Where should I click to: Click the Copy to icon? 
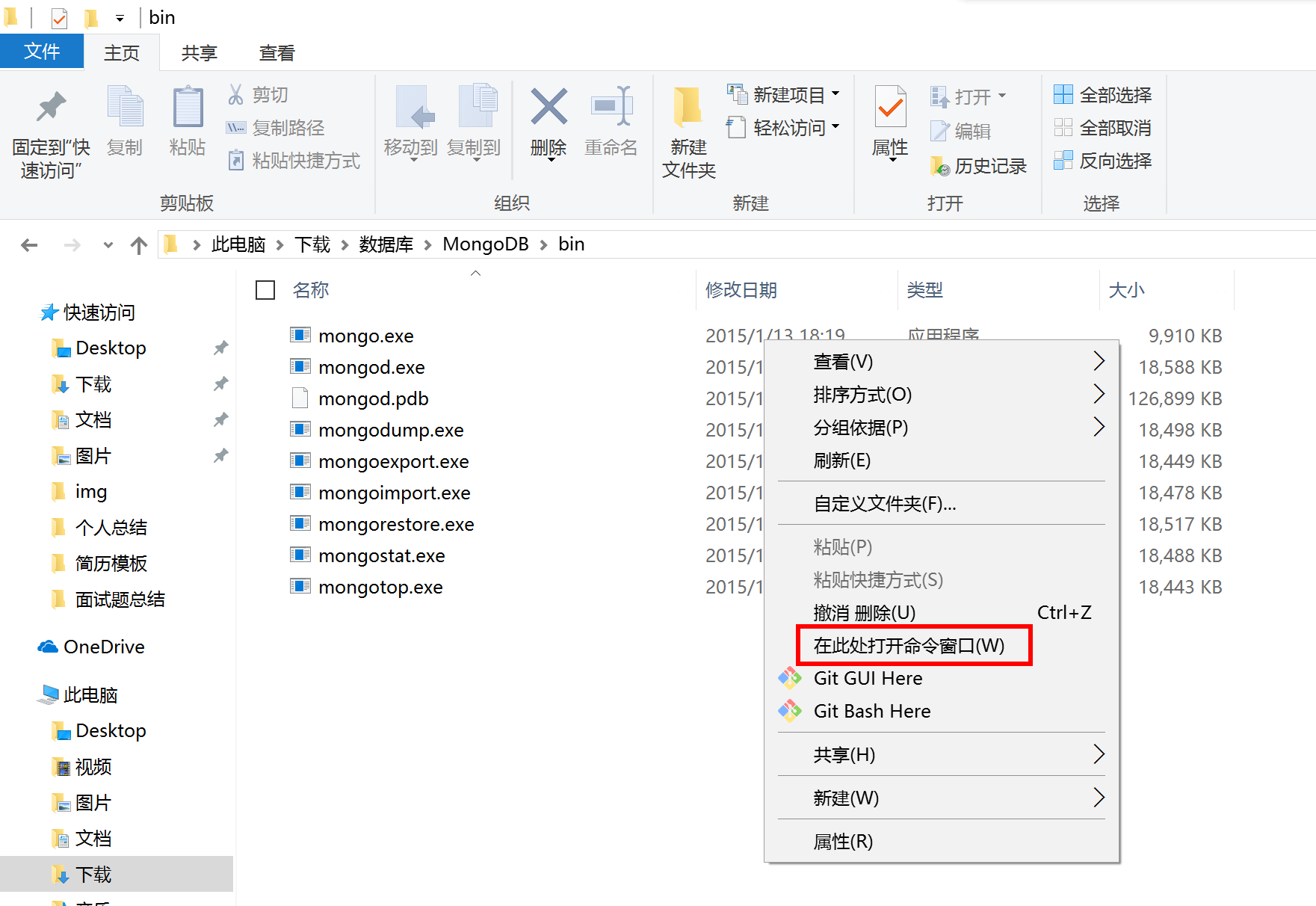click(478, 106)
